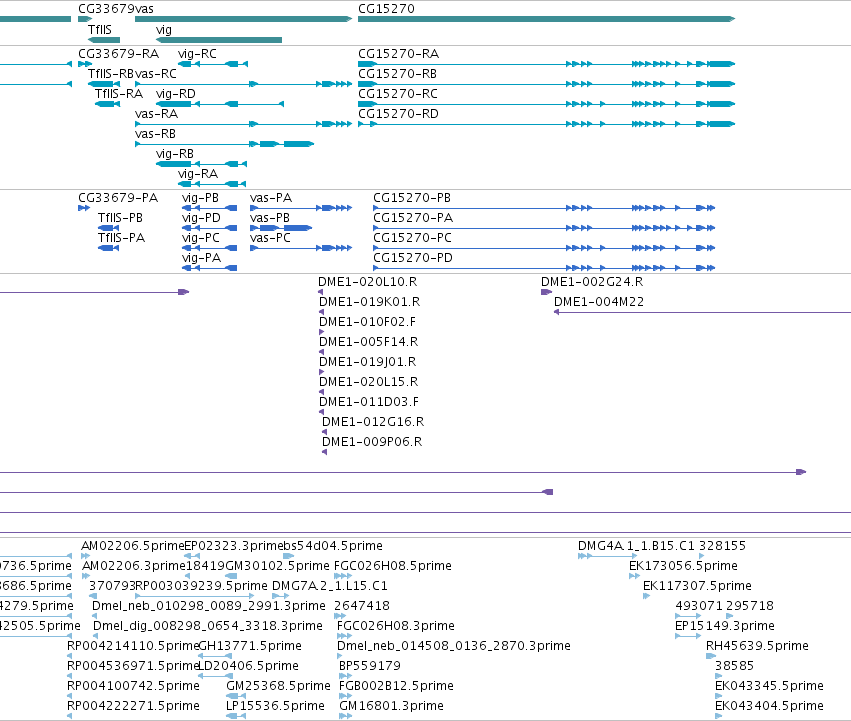Select the vas-RA transcript label
The width and height of the screenshot is (851, 721).
156,114
